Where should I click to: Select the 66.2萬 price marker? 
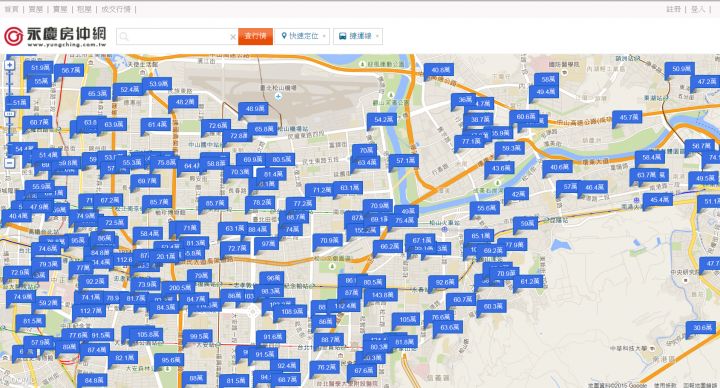tap(389, 247)
